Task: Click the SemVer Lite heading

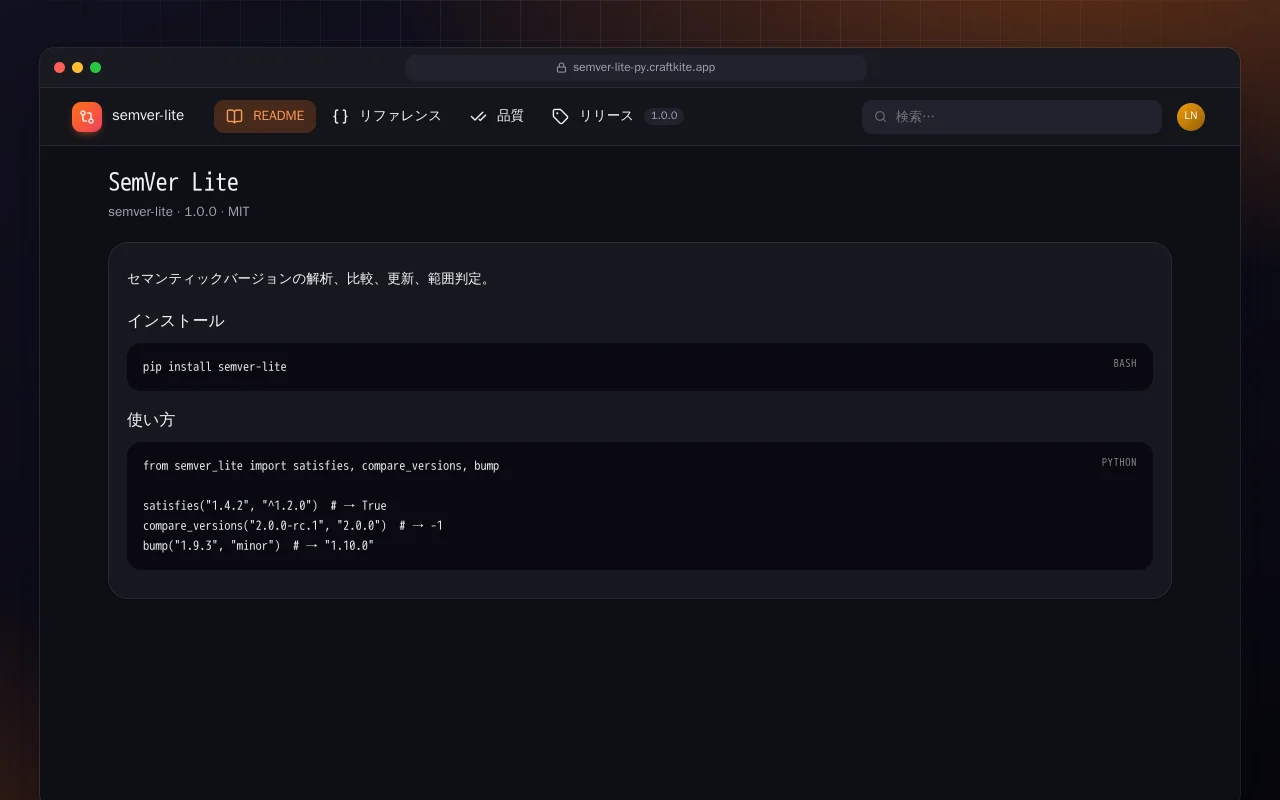Action: (x=173, y=182)
